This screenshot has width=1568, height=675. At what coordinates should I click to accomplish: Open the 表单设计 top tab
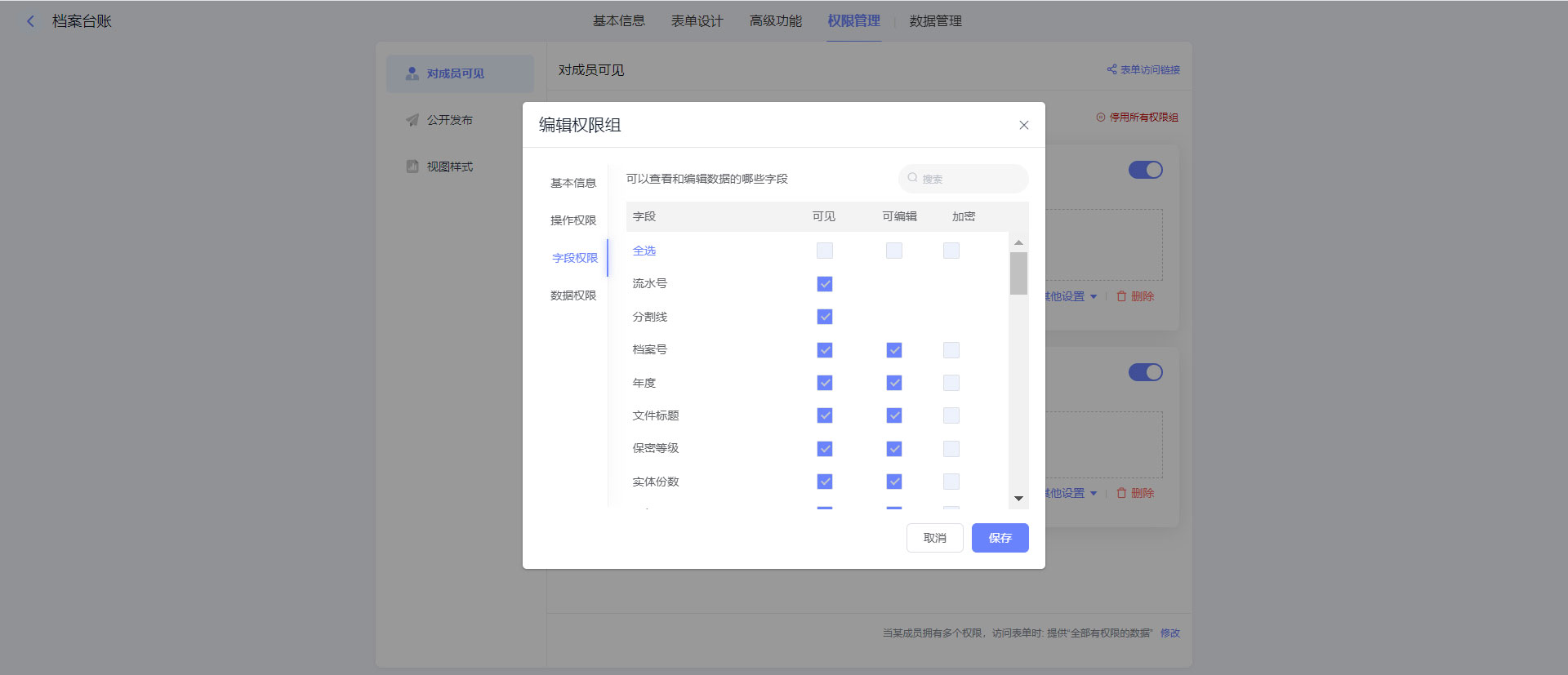pyautogui.click(x=697, y=21)
